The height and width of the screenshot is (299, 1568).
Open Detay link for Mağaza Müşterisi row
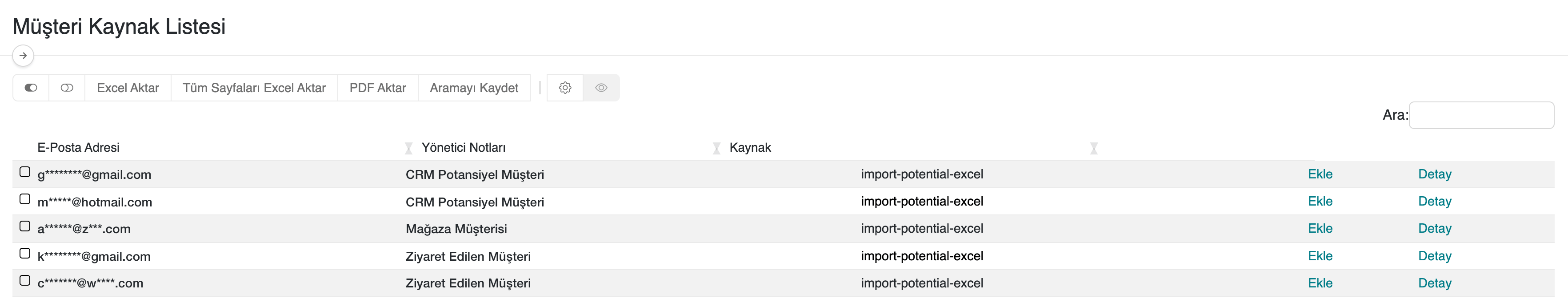point(1434,228)
